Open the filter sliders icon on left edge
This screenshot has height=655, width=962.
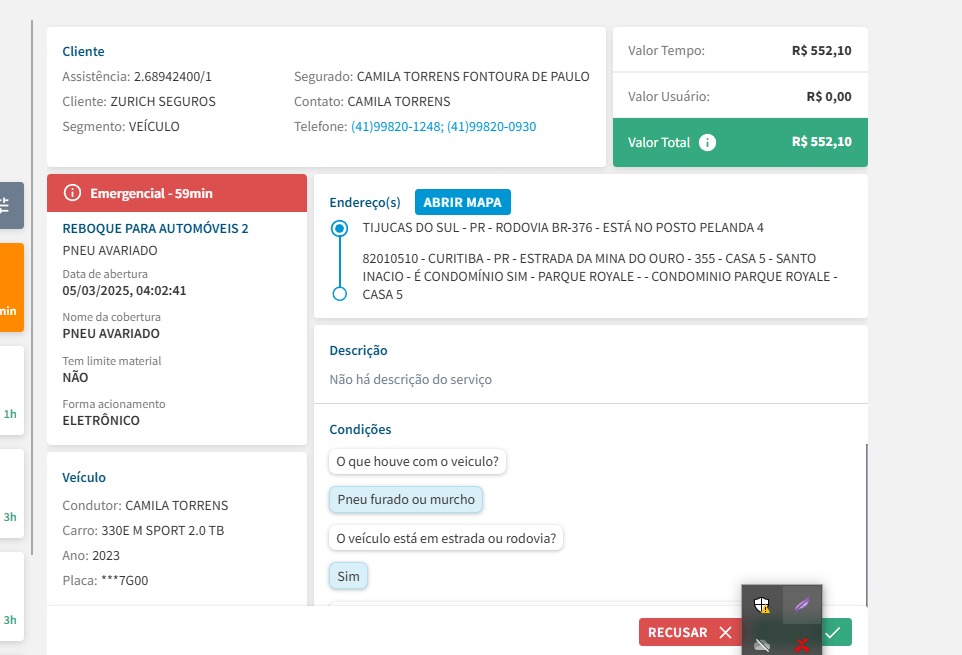(8, 205)
